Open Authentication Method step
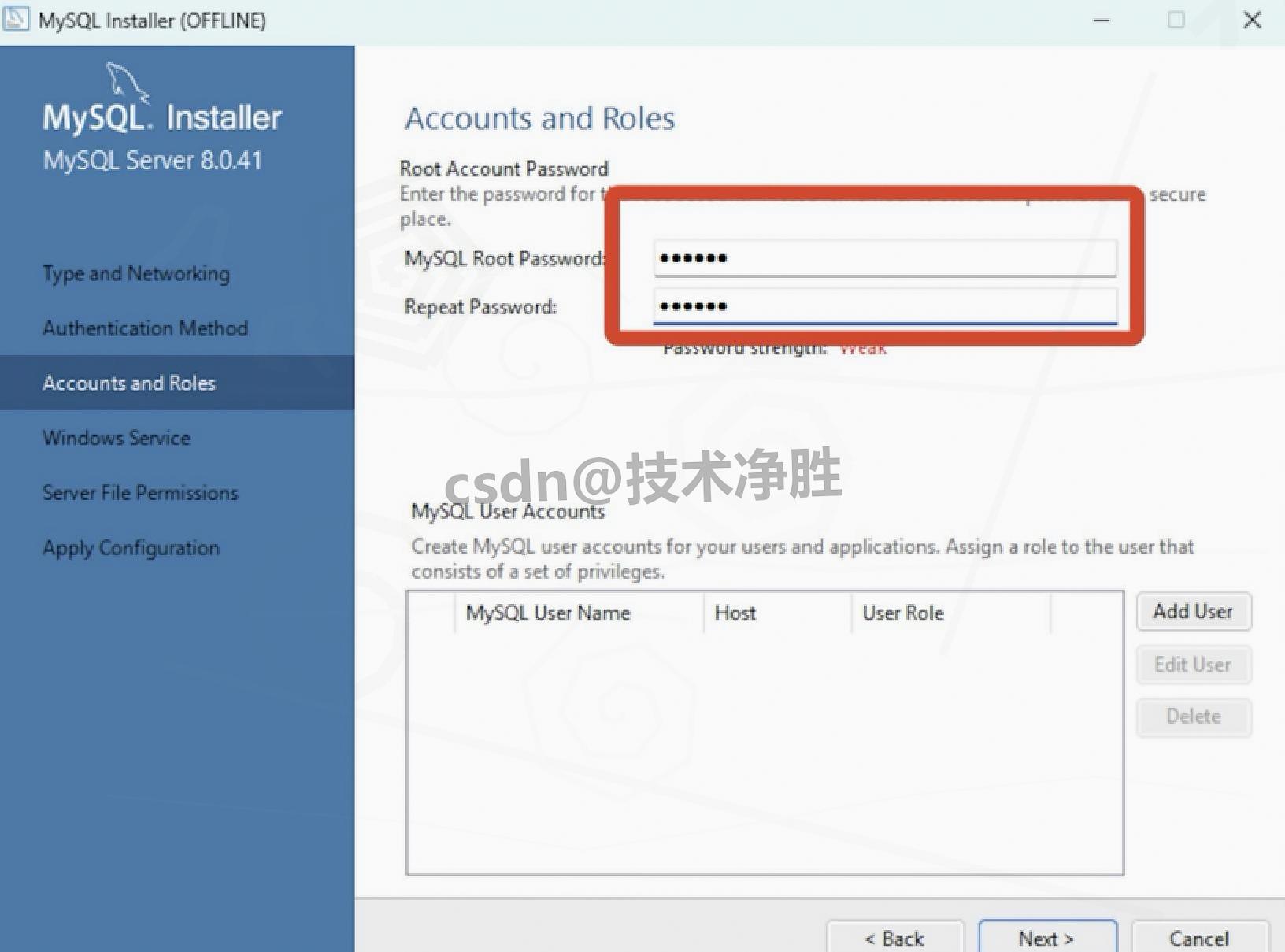Viewport: 1285px width, 952px height. tap(146, 328)
